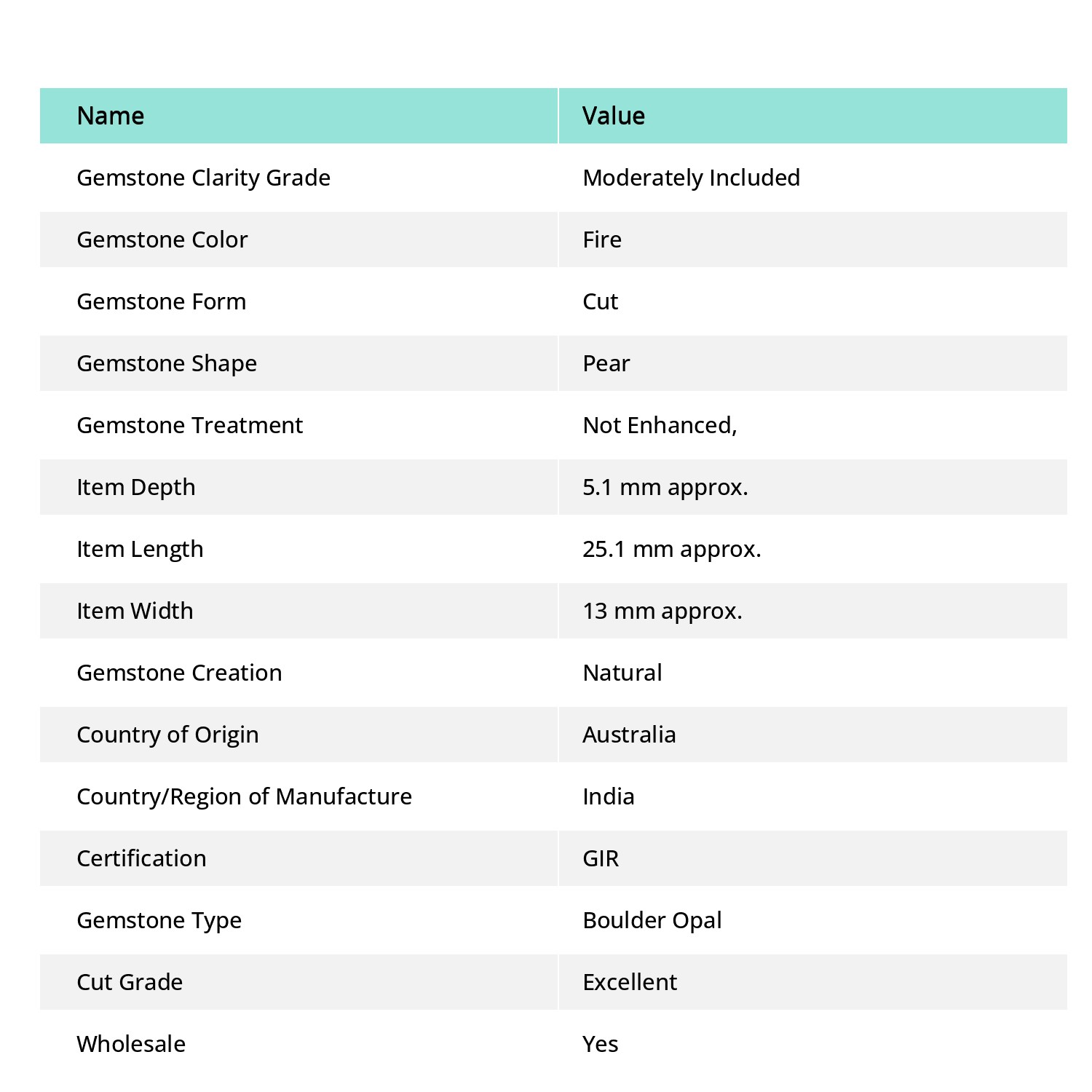Image resolution: width=1092 pixels, height=1092 pixels.
Task: Select the Gemstone Clarity Grade label
Action: 204,178
